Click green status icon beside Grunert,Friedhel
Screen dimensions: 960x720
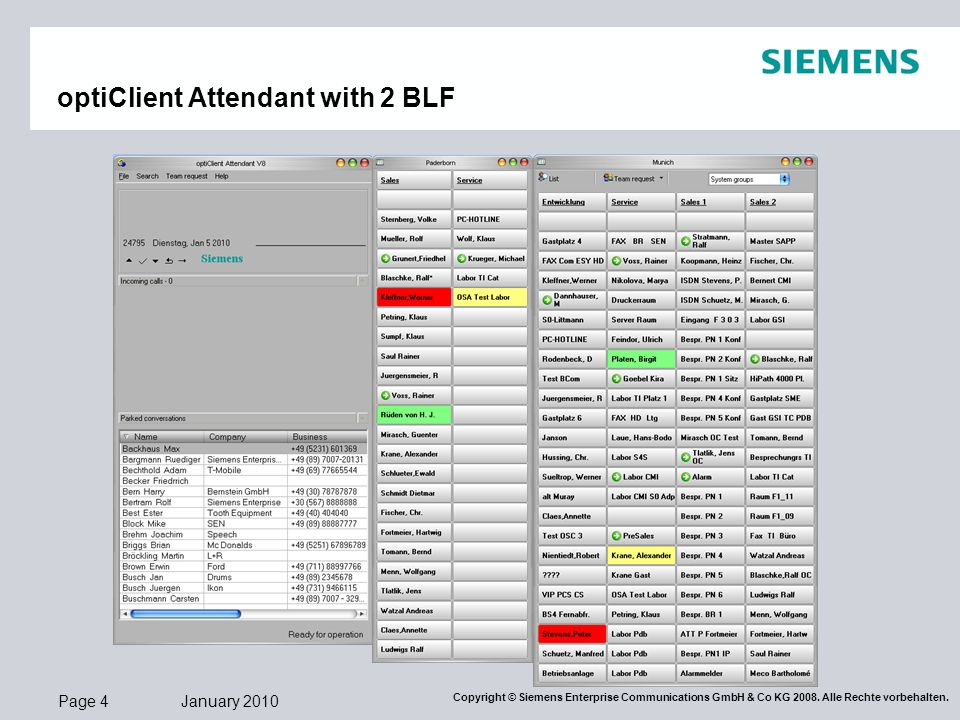click(385, 258)
